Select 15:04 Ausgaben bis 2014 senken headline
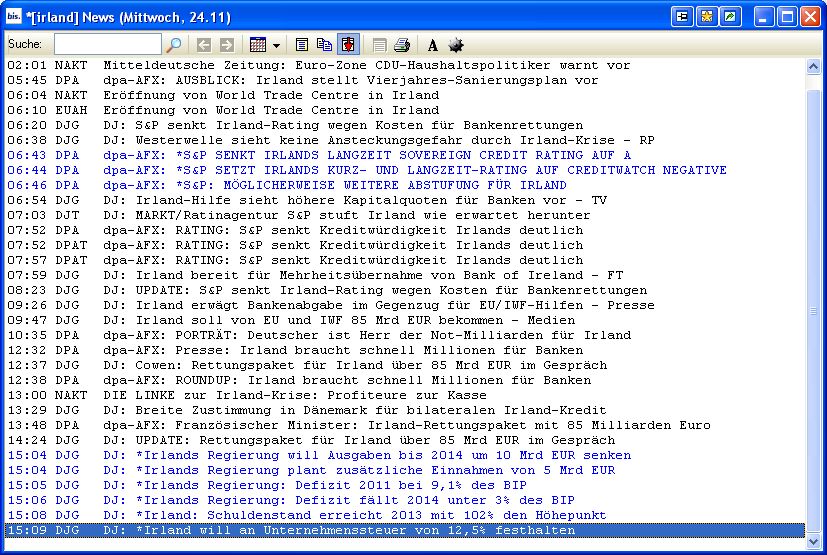The image size is (827, 555). tap(405, 455)
